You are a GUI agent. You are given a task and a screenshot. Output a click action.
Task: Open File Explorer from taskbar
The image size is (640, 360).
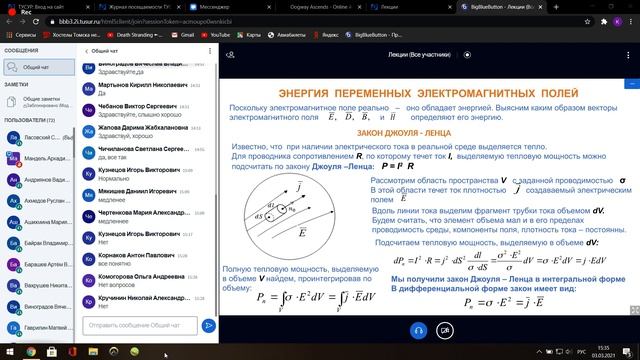[x=93, y=351]
